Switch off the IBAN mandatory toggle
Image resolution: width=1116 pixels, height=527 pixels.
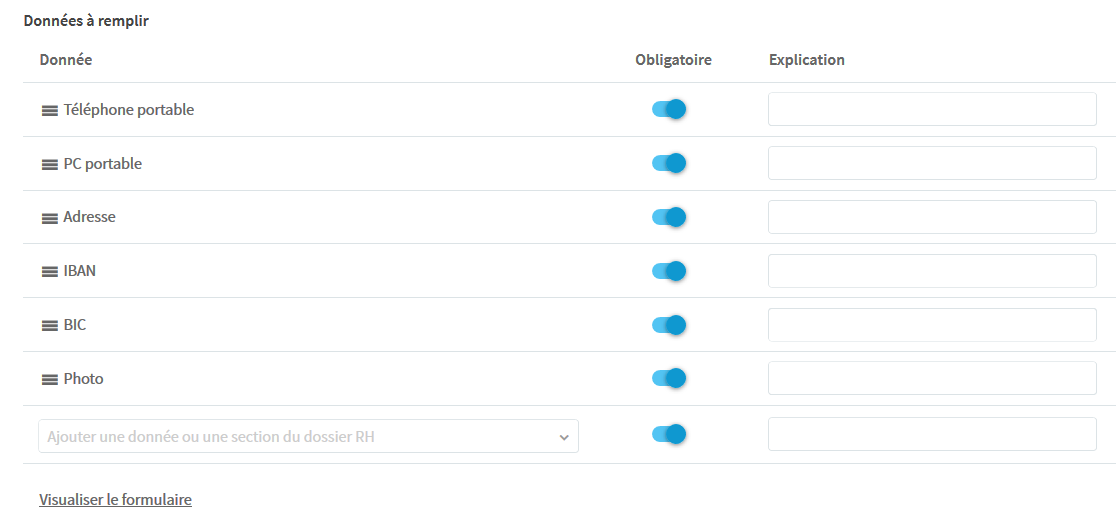669,271
